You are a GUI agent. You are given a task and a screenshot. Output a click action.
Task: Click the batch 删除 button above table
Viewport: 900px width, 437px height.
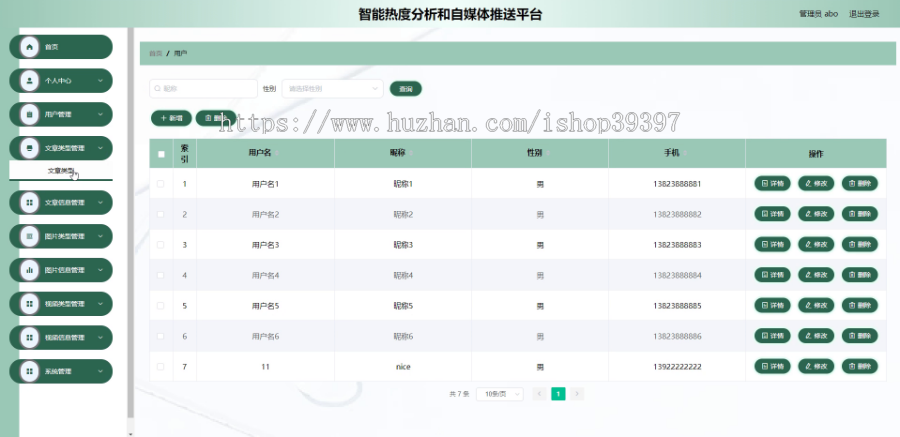click(x=216, y=118)
